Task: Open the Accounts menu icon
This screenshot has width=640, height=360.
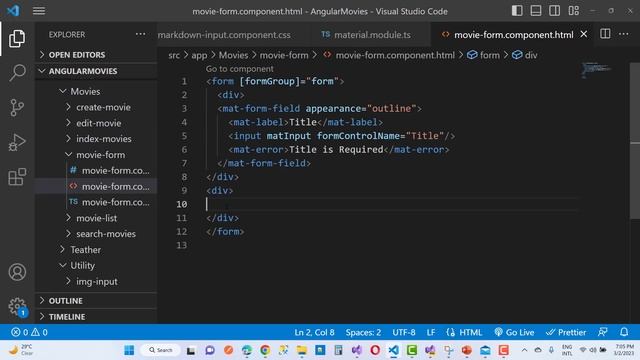Action: pyautogui.click(x=17, y=272)
